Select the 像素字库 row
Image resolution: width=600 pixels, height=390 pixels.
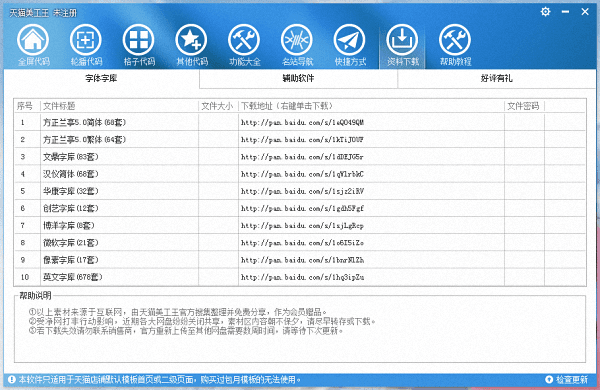point(300,260)
